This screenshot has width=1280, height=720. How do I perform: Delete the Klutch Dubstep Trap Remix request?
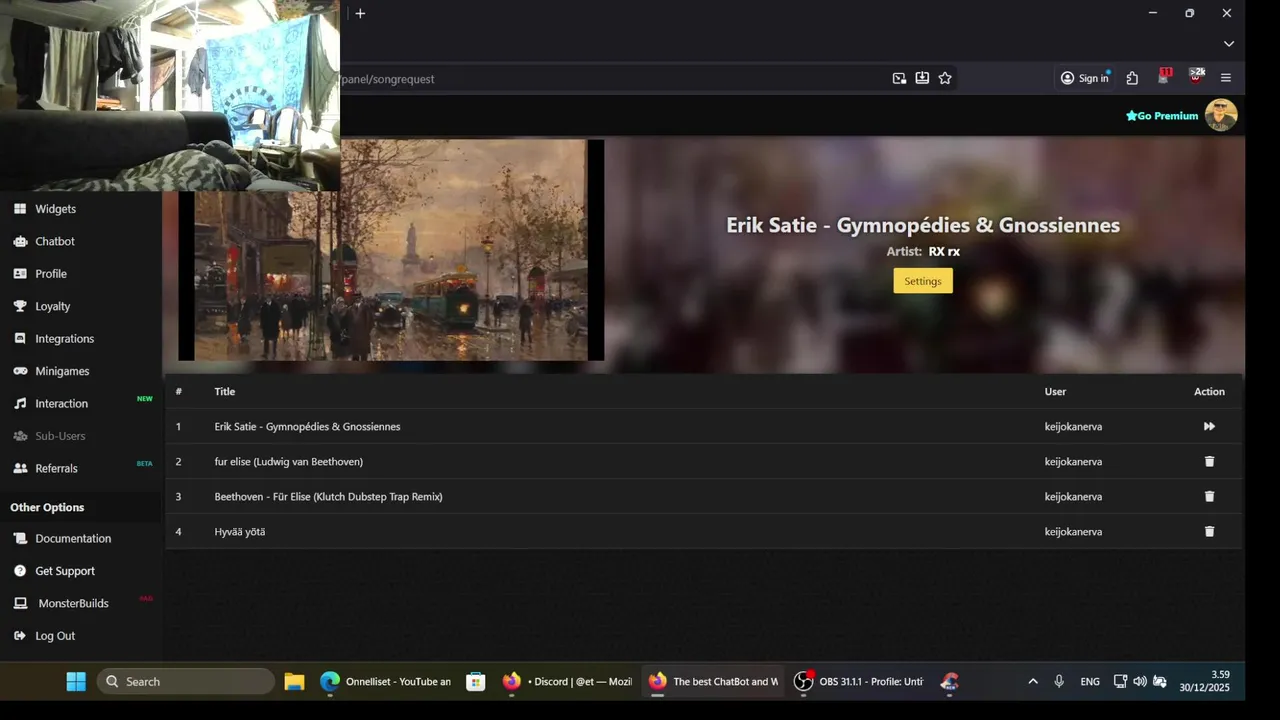coord(1209,496)
